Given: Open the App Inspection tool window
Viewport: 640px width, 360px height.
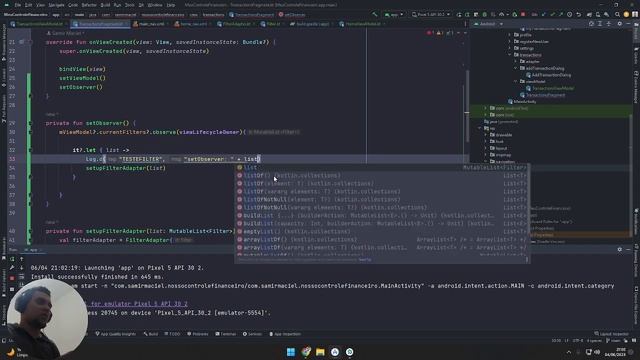Looking at the screenshot, I should click(x=285, y=334).
